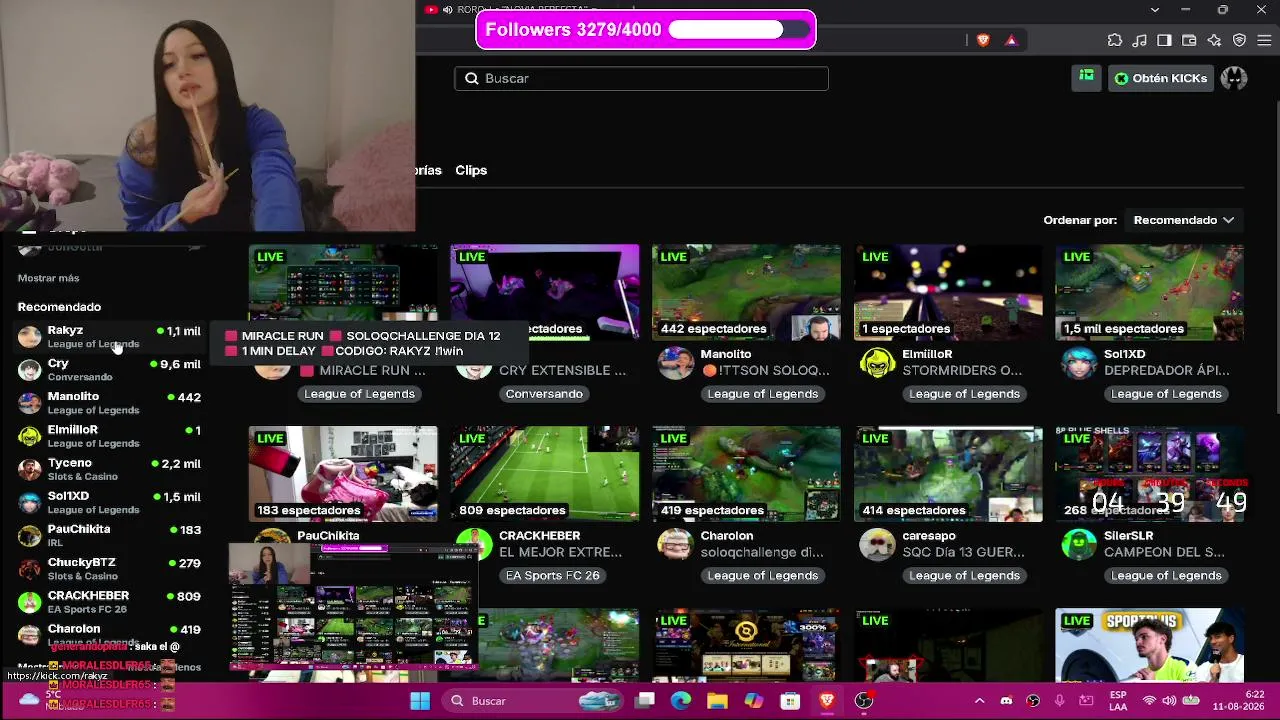The width and height of the screenshot is (1280, 720).
Task: Open the browser hamburger menu
Action: coord(1264,40)
